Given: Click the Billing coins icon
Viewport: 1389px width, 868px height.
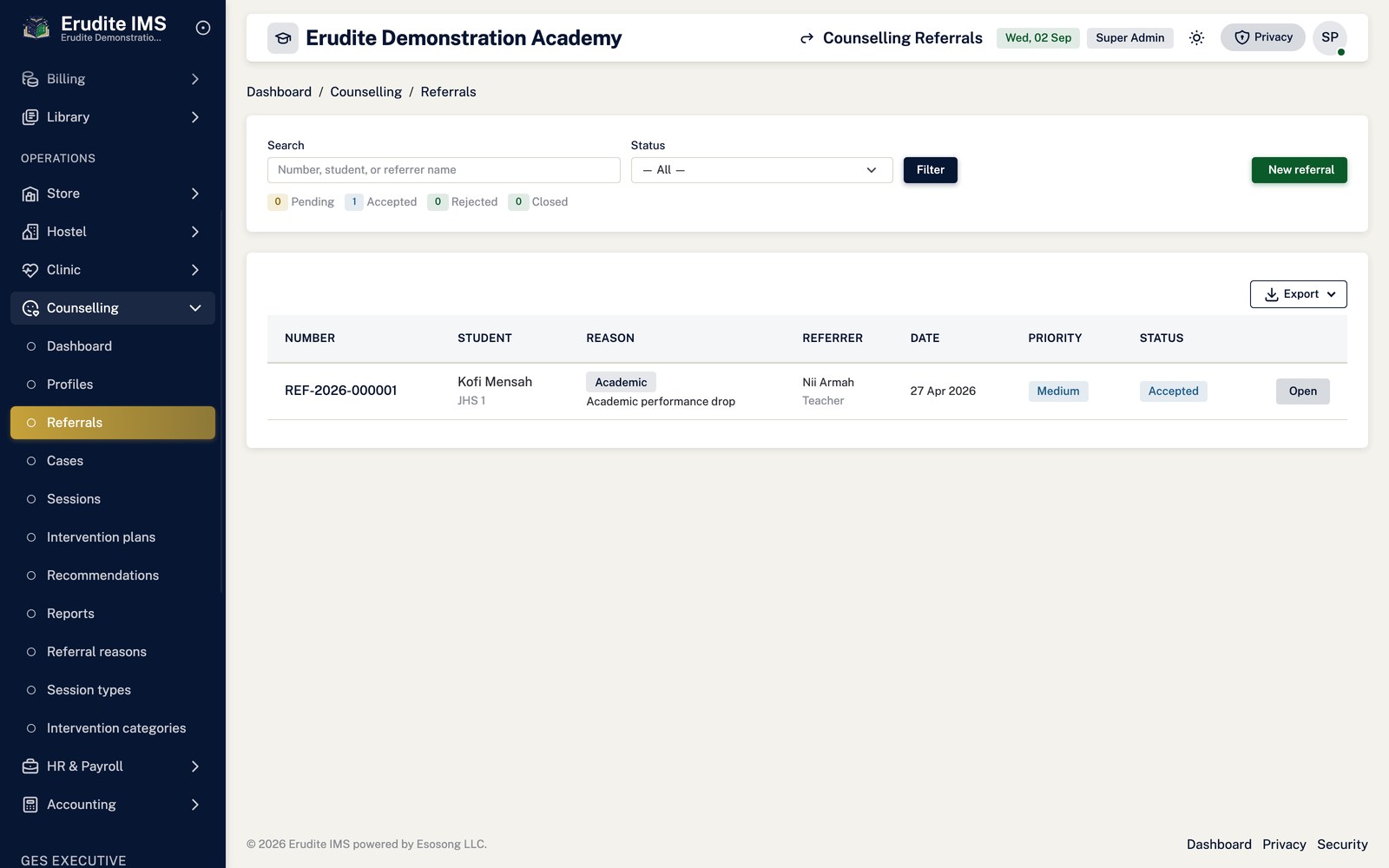Looking at the screenshot, I should (30, 79).
